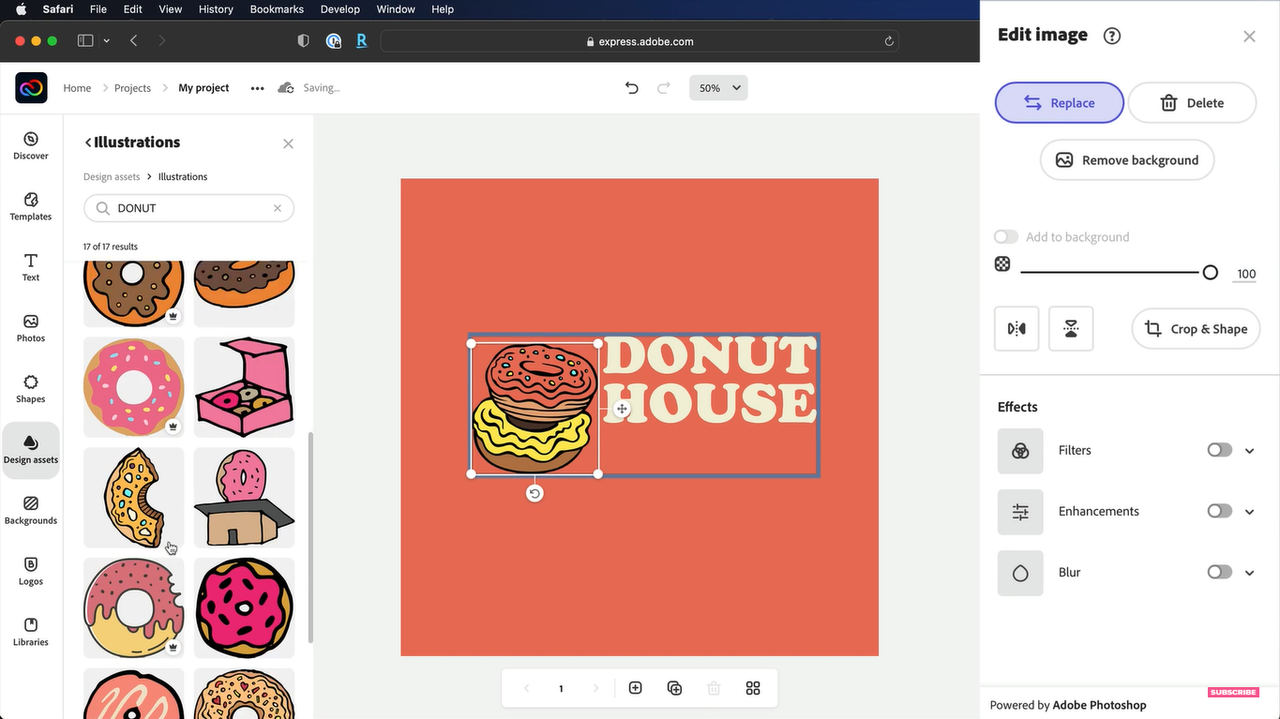Screen dimensions: 1280x719
Task: Click the Illustrations panel scrollbar
Action: click(x=310, y=537)
